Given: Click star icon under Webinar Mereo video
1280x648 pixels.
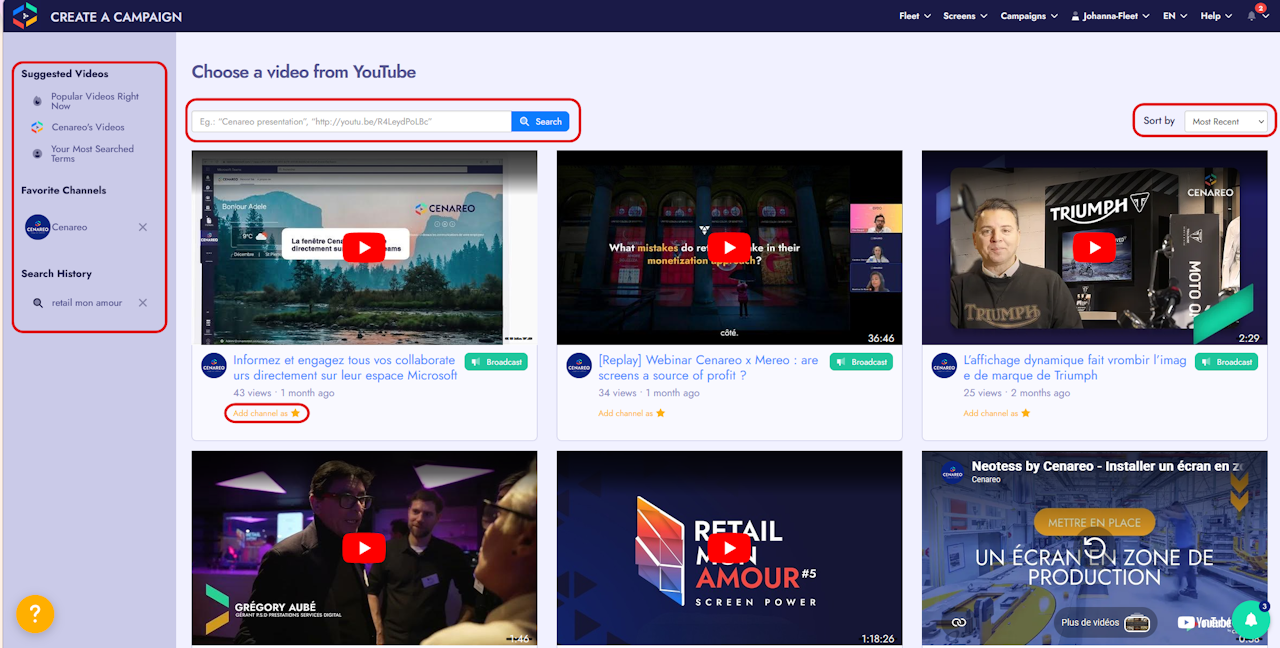Looking at the screenshot, I should pos(661,413).
